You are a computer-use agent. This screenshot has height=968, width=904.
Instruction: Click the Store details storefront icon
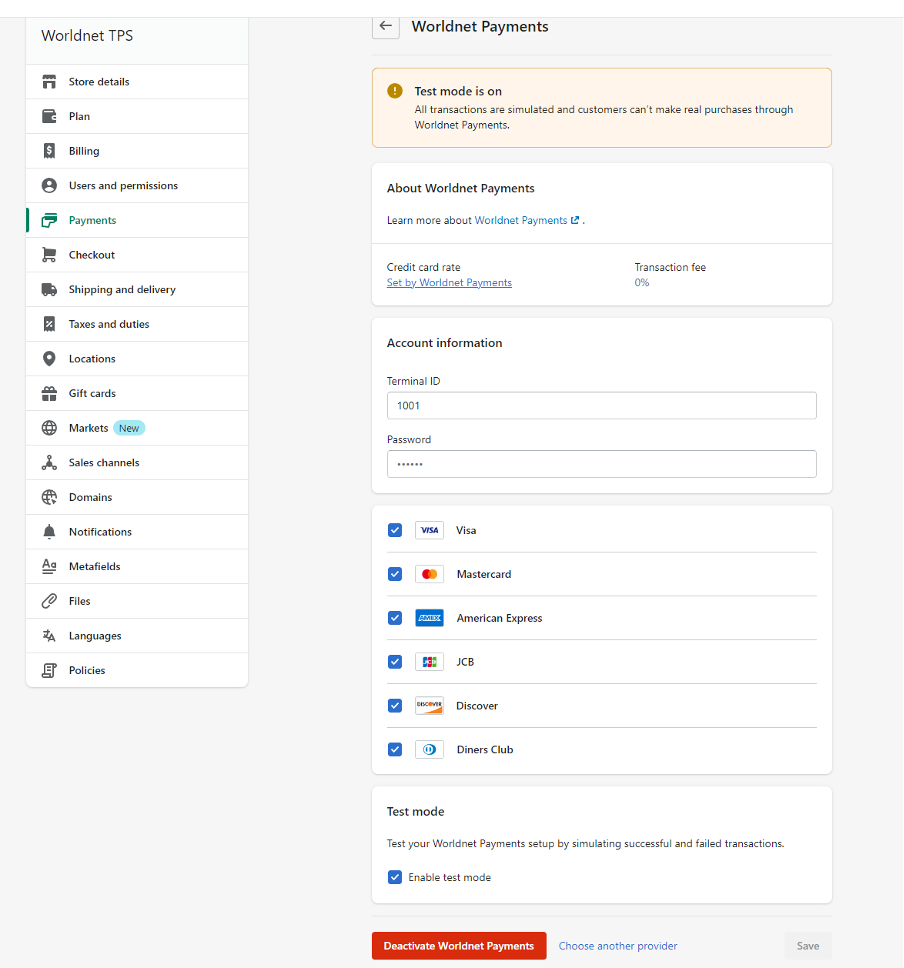(x=49, y=81)
